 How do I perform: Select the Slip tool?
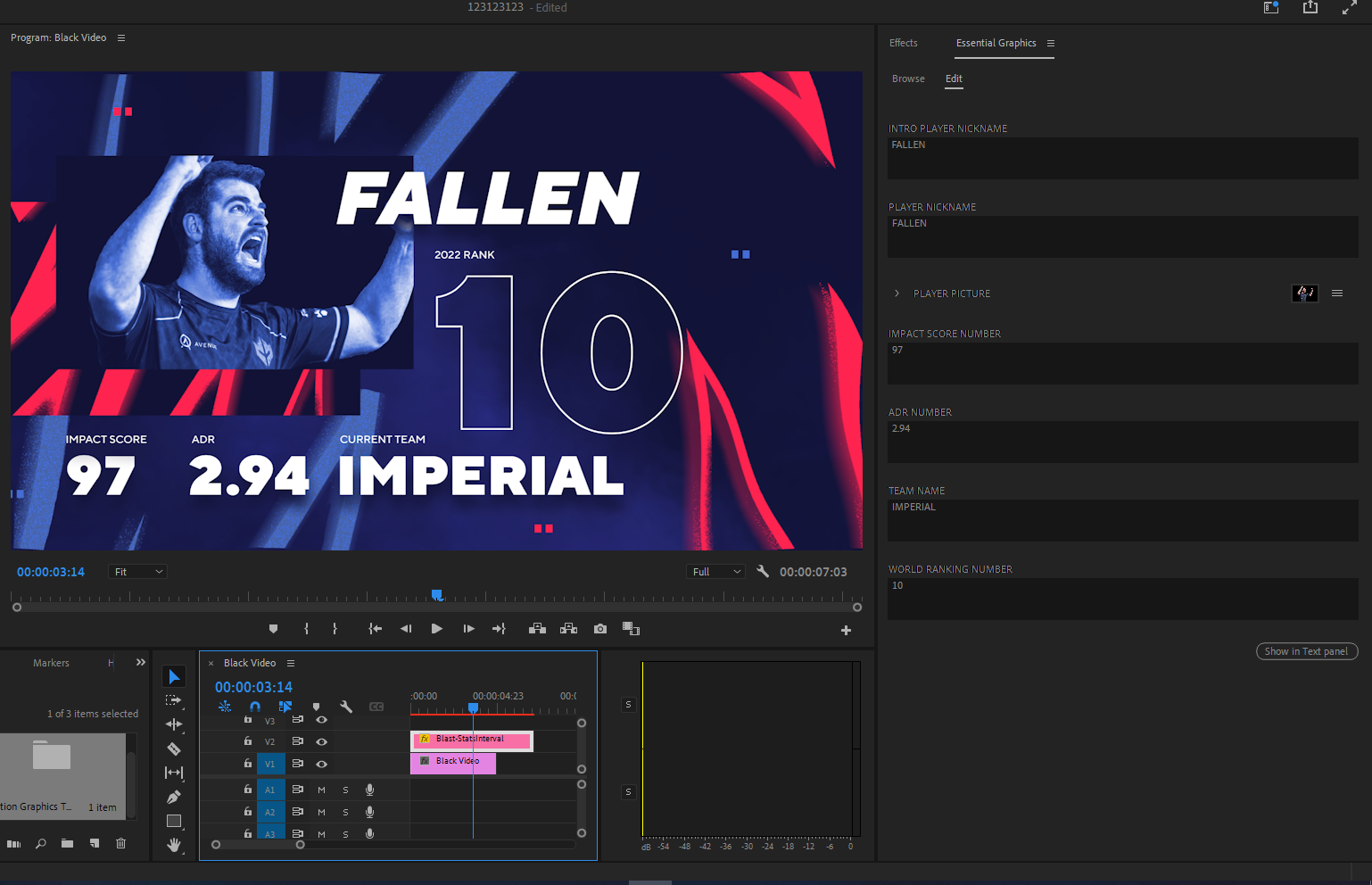[x=174, y=773]
